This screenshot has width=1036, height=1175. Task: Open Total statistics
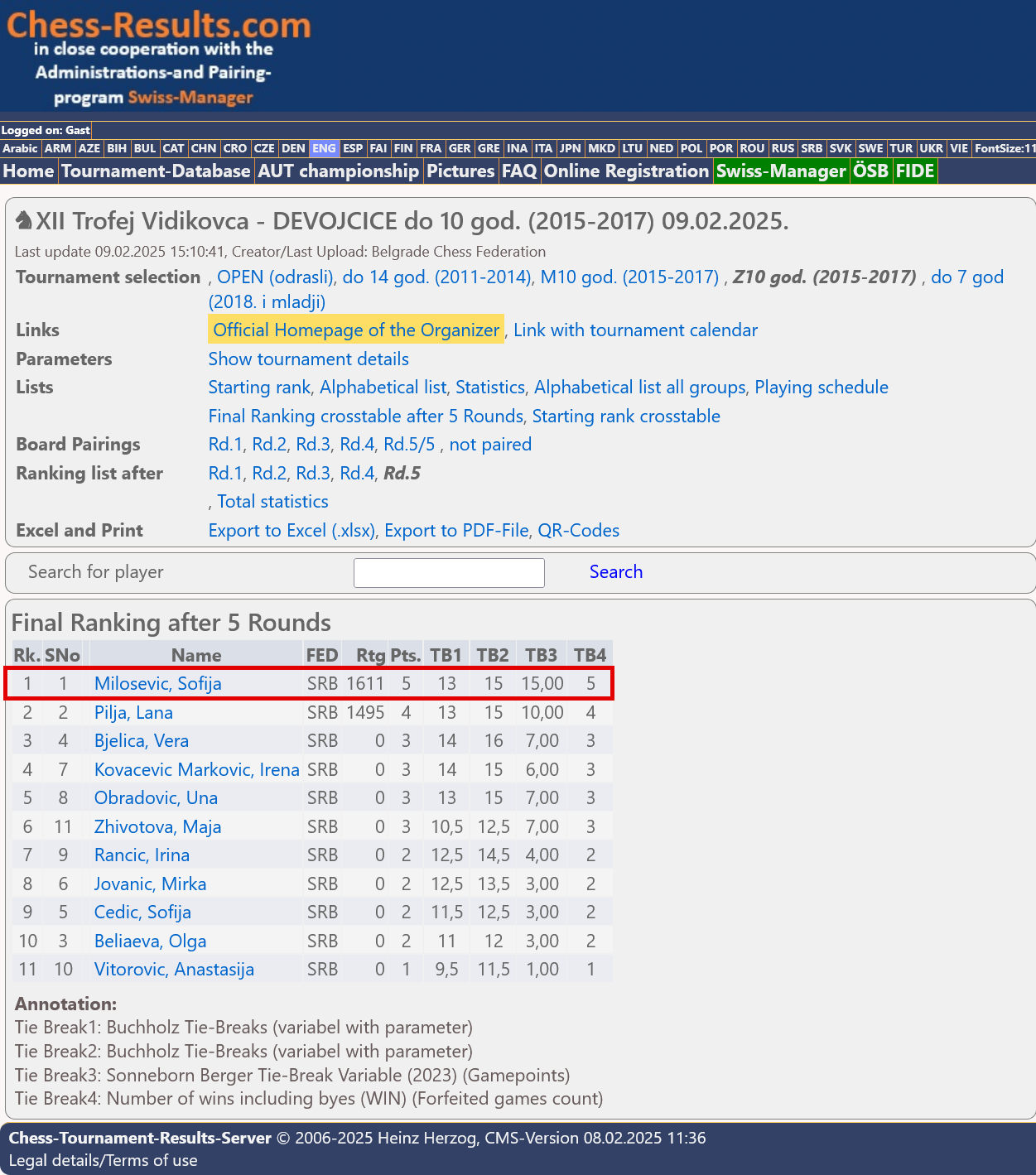tap(272, 502)
